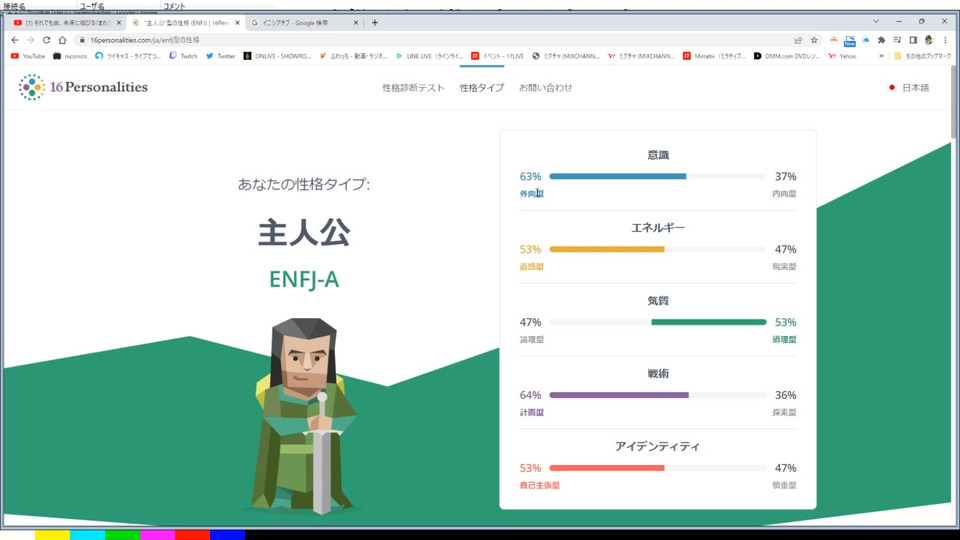960x540 pixels.
Task: Click the 主人公 heading
Action: [304, 233]
